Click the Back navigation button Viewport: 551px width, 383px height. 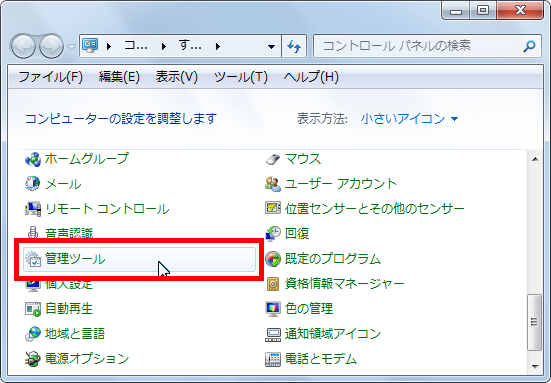pyautogui.click(x=23, y=46)
